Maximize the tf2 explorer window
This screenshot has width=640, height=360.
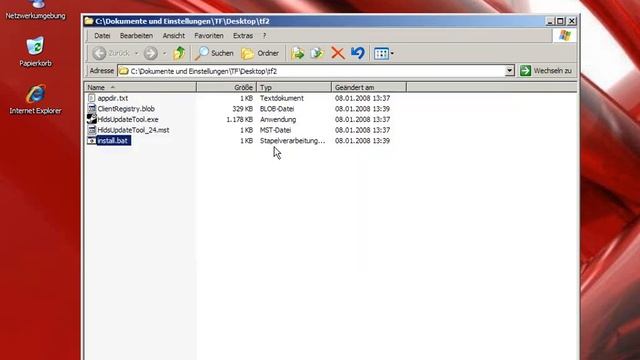click(x=560, y=21)
